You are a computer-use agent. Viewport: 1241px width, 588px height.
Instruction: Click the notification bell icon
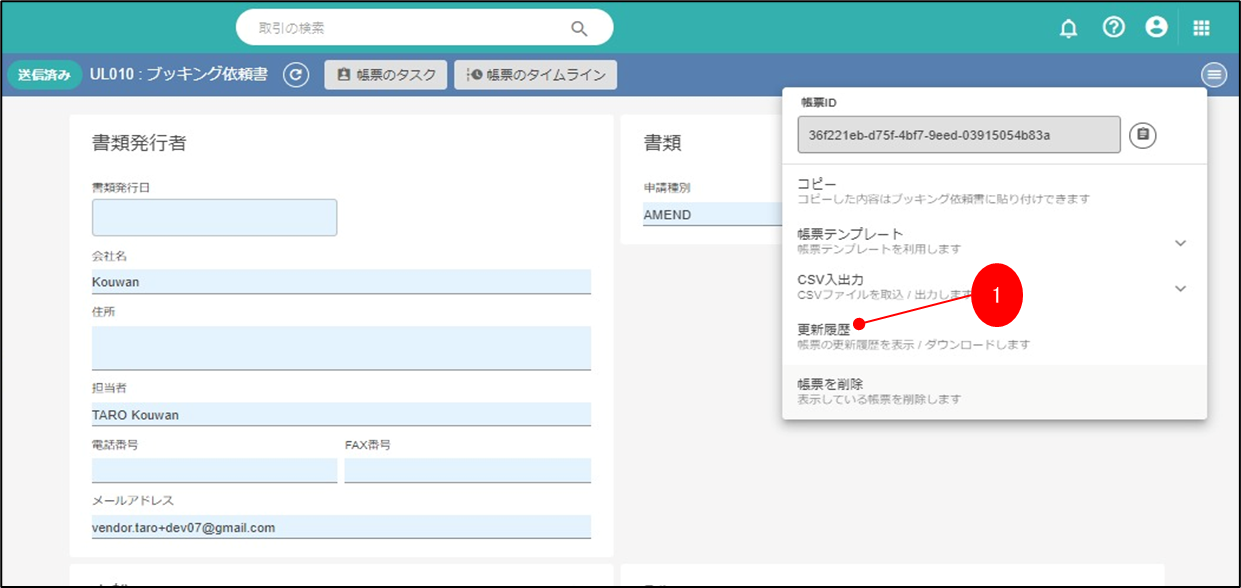pos(1068,28)
